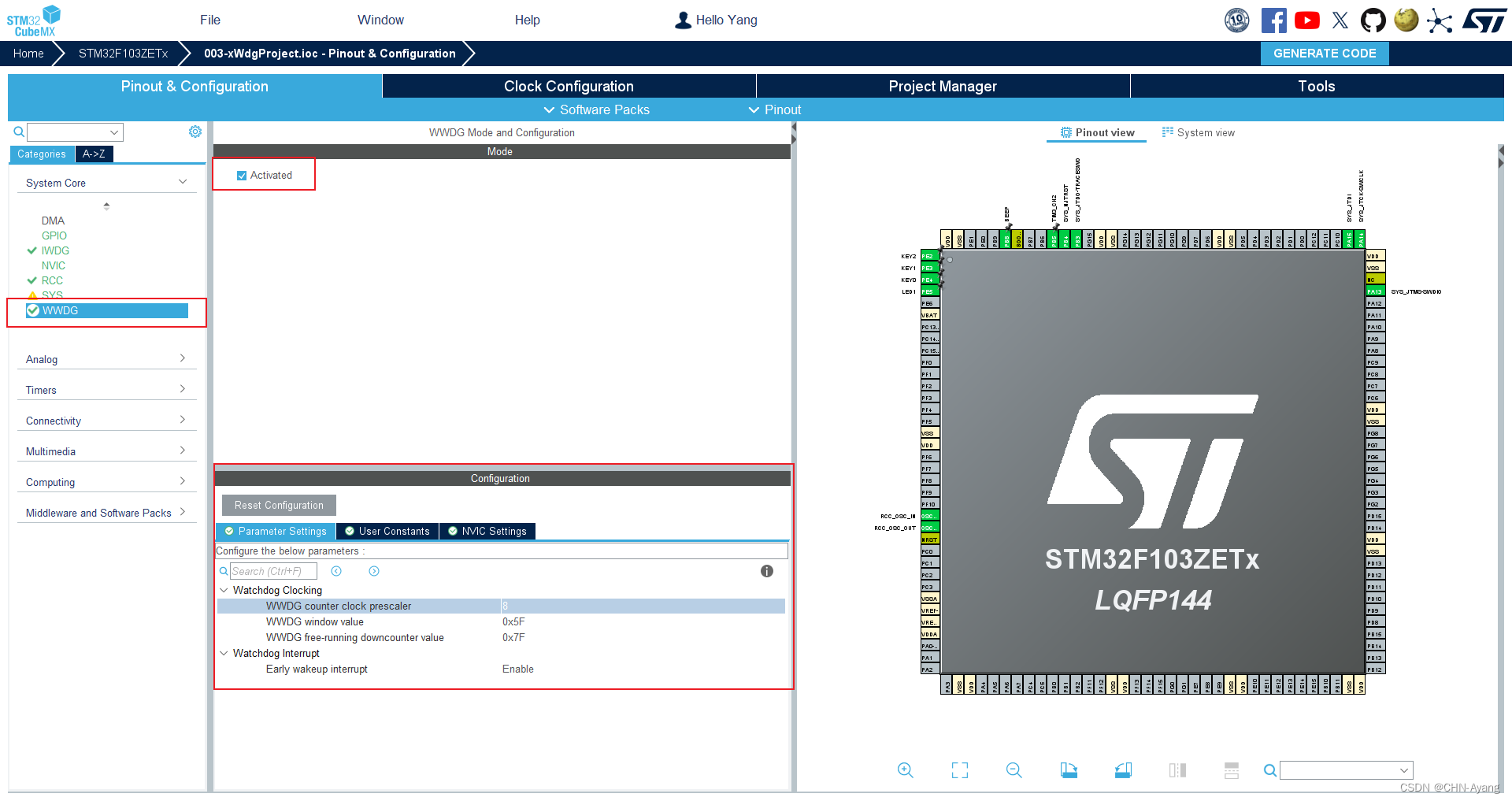
Task: Click the STM32F103ZETx breadcrumb
Action: pos(124,54)
